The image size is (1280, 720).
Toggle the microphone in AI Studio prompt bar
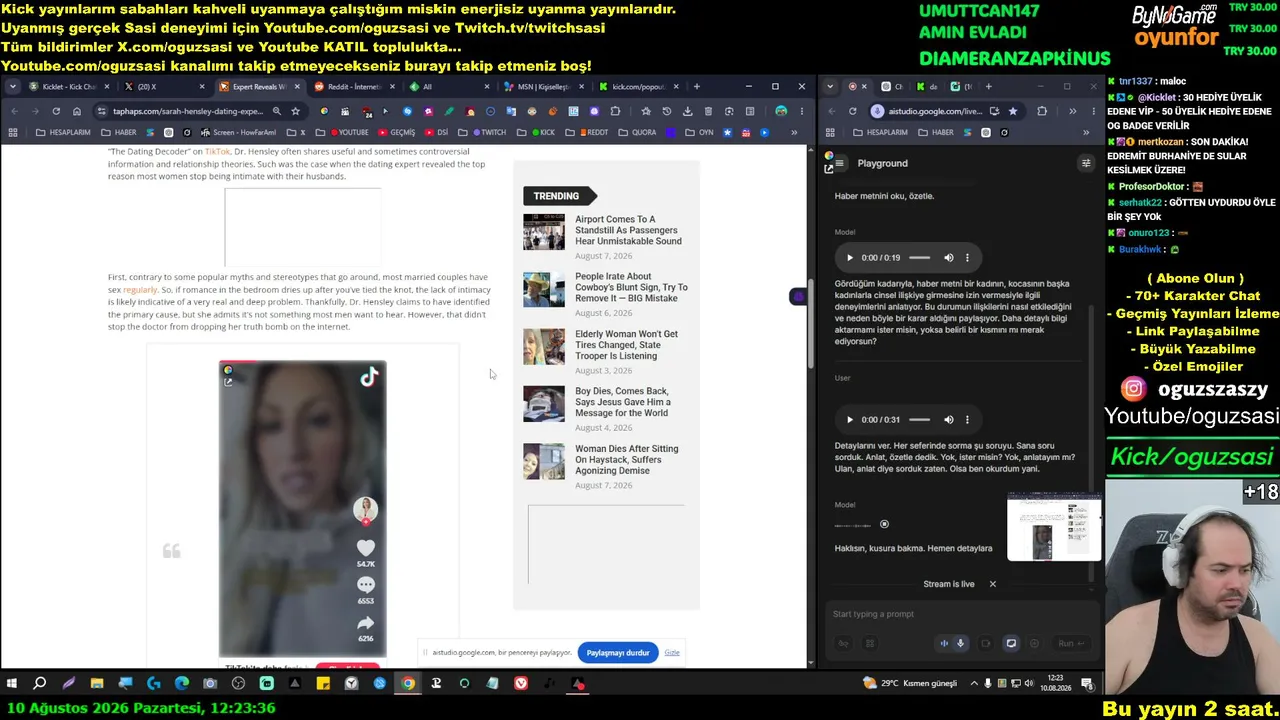coord(961,644)
